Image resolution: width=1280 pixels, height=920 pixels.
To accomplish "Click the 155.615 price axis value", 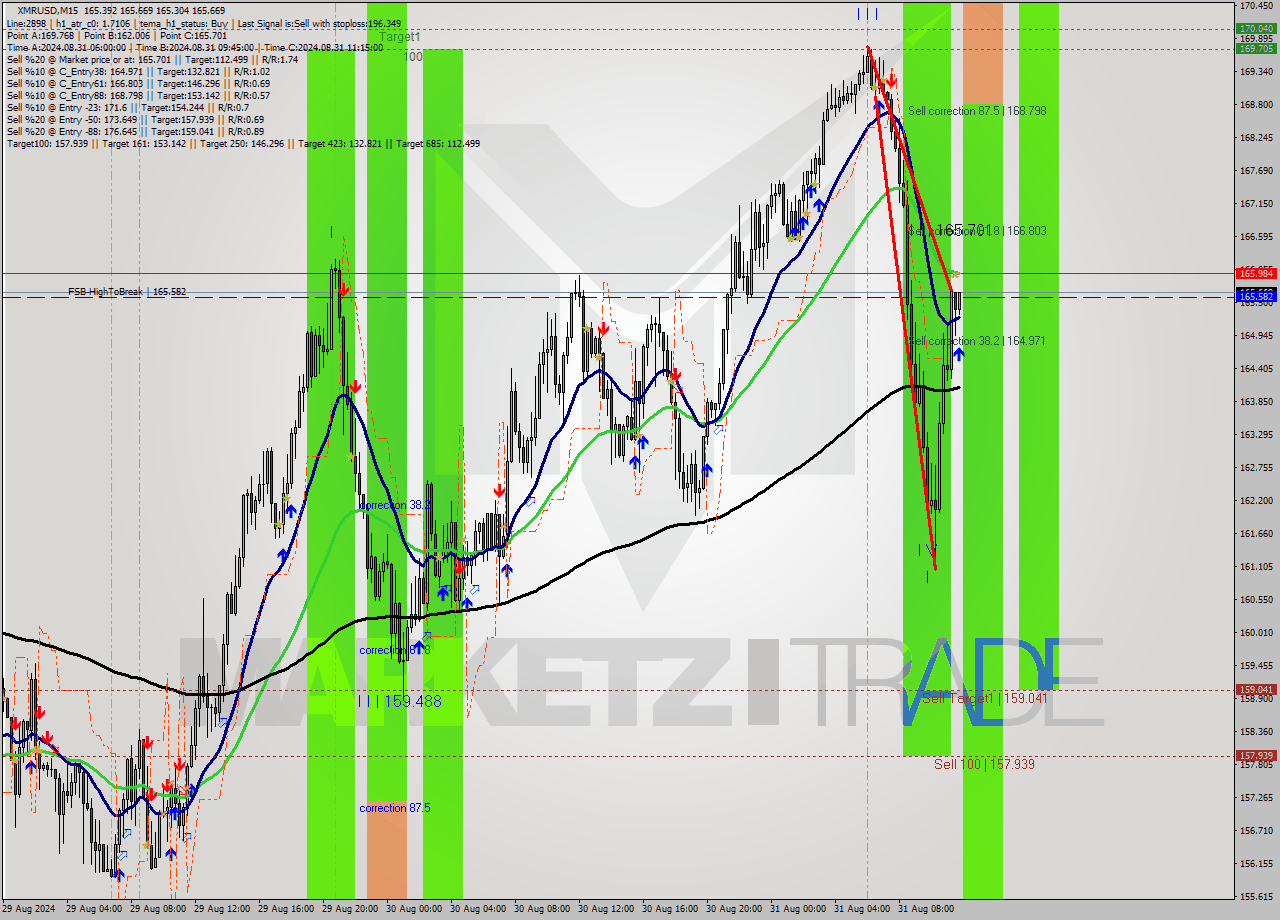I will tap(1256, 897).
